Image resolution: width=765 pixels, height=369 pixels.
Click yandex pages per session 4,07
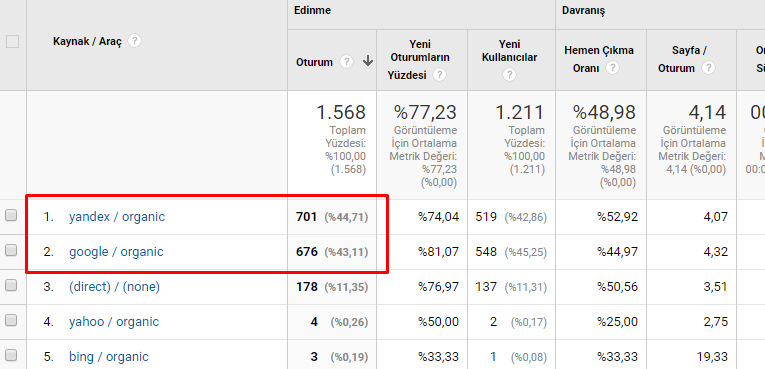point(715,217)
